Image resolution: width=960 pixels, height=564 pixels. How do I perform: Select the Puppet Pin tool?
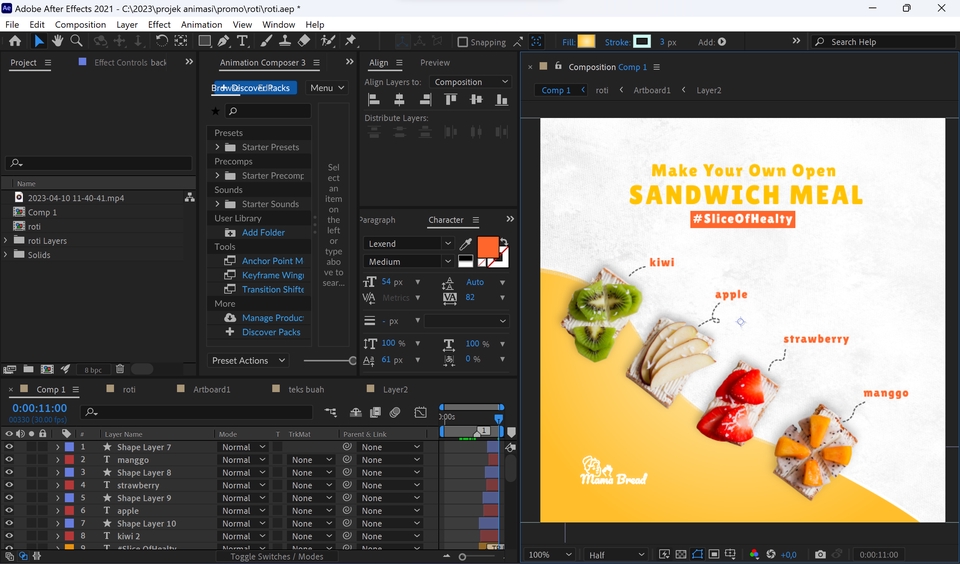(350, 41)
